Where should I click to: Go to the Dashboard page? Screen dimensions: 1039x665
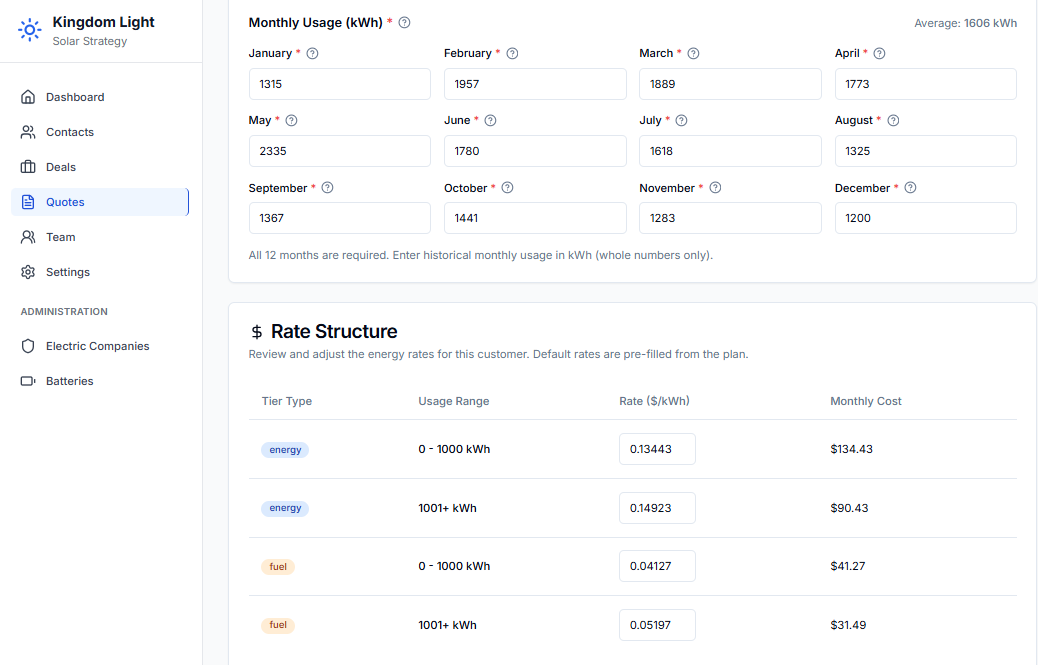click(100, 97)
